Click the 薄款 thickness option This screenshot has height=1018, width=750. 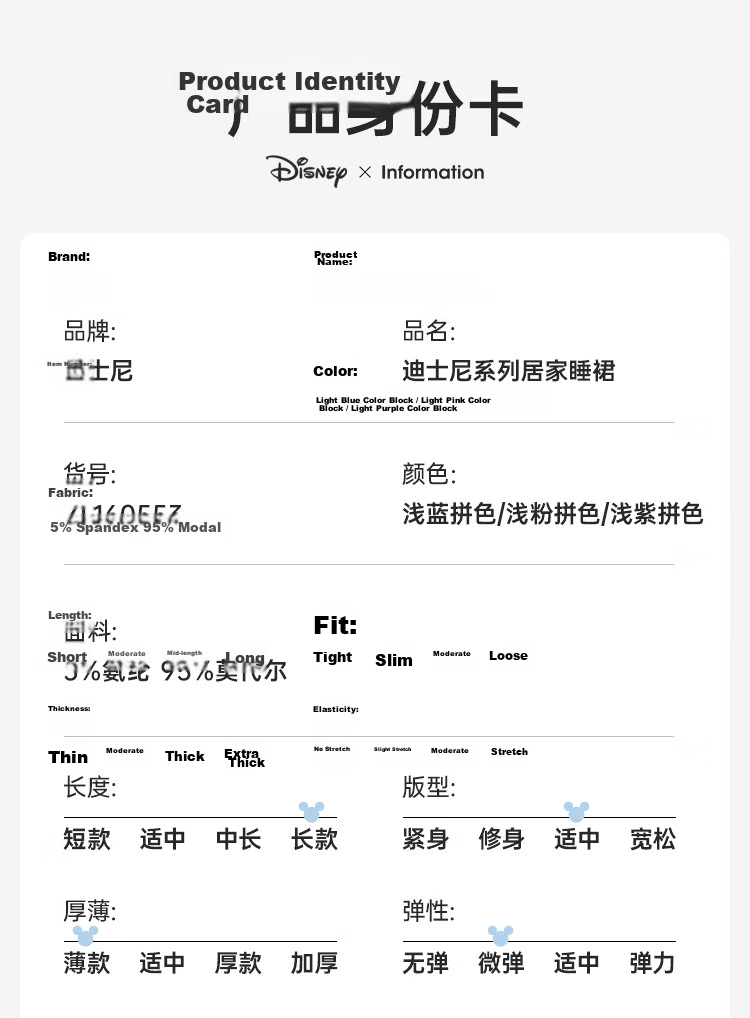point(87,963)
